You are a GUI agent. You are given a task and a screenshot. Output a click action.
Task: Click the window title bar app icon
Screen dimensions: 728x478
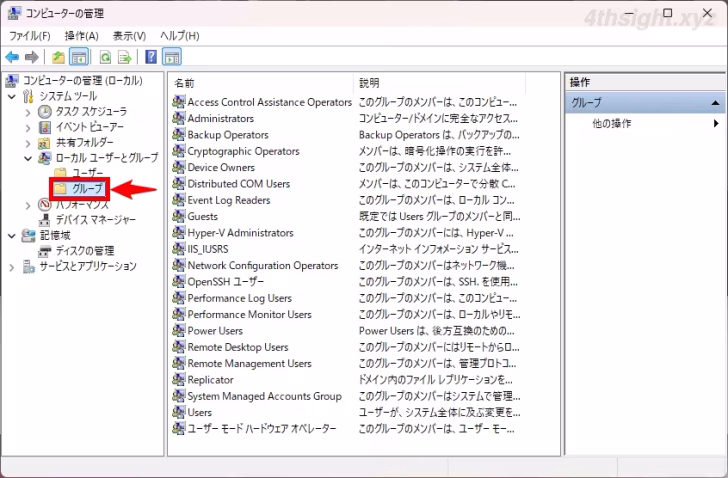click(14, 13)
